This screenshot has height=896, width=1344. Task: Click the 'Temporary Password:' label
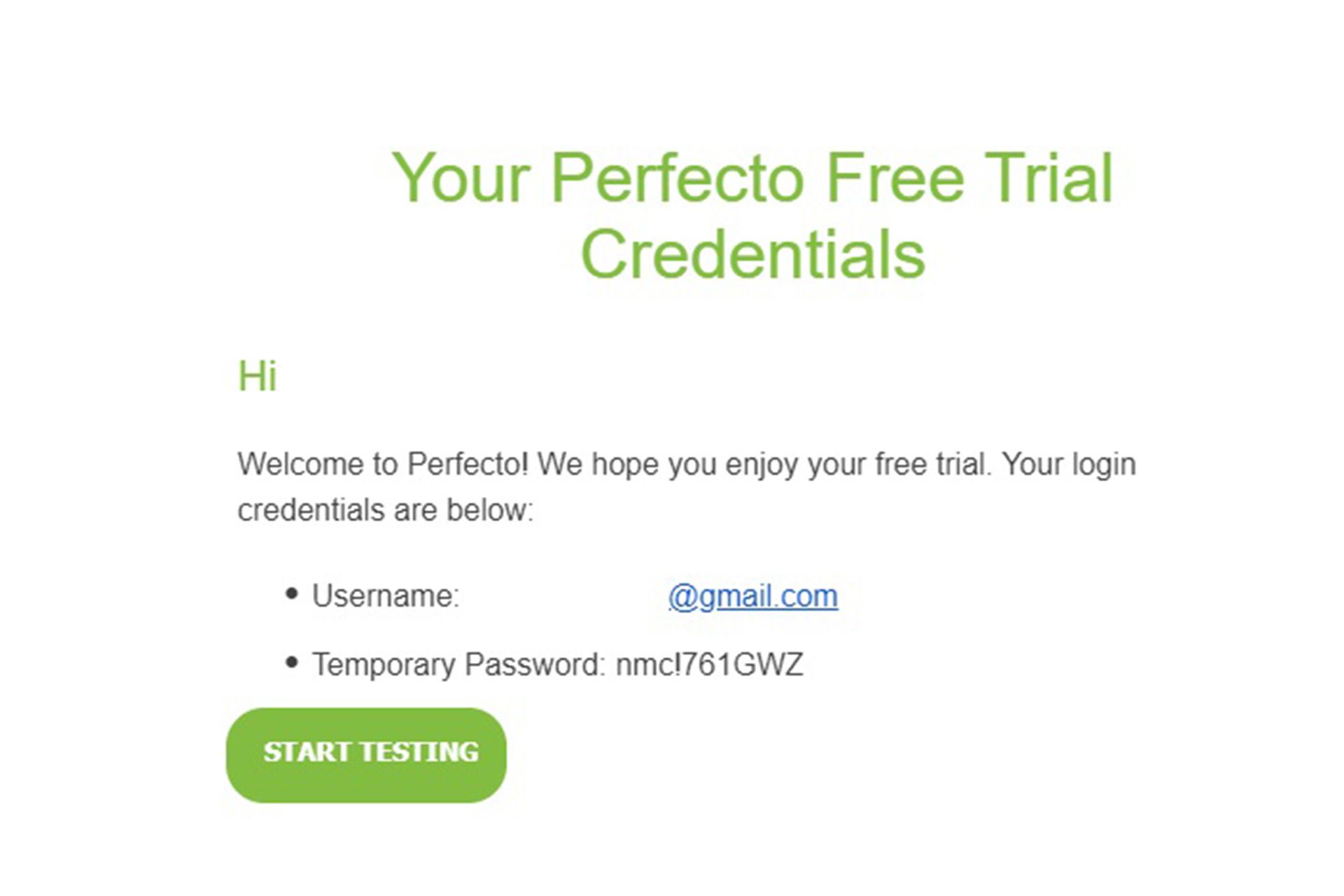pos(458,664)
